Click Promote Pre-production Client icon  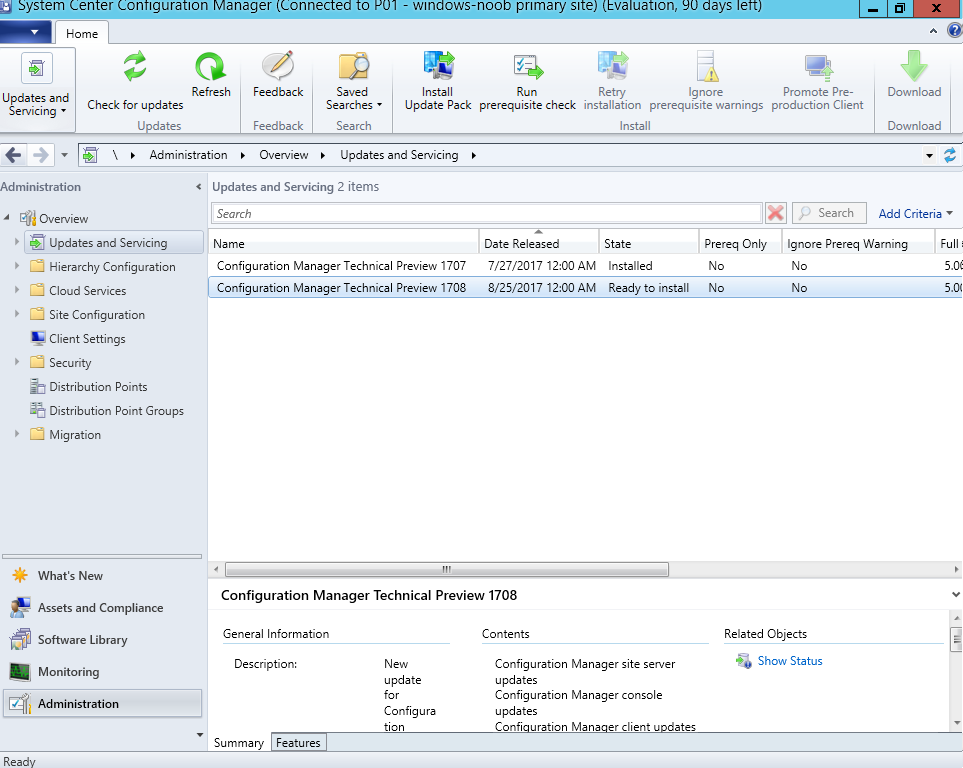point(817,67)
